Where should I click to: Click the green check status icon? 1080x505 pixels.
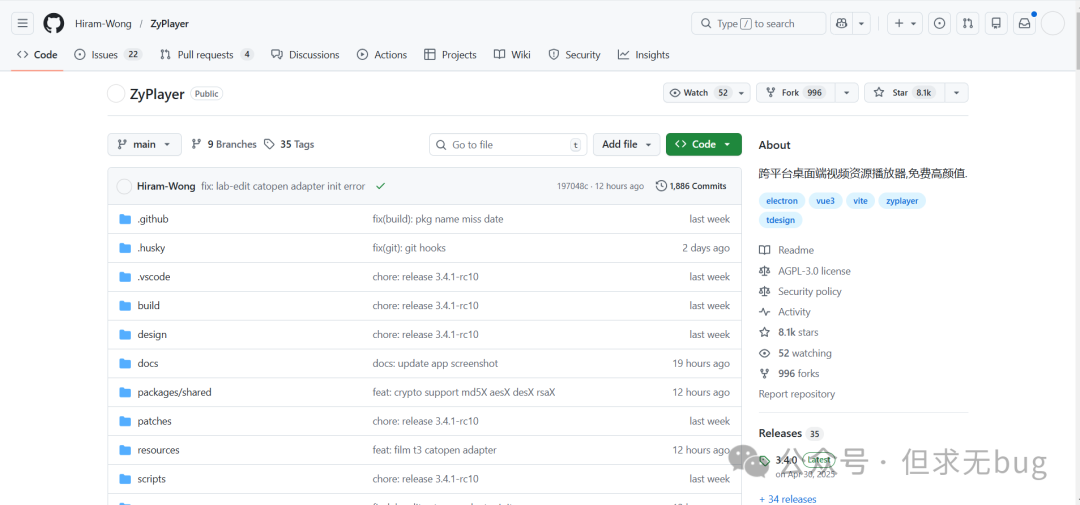(380, 186)
